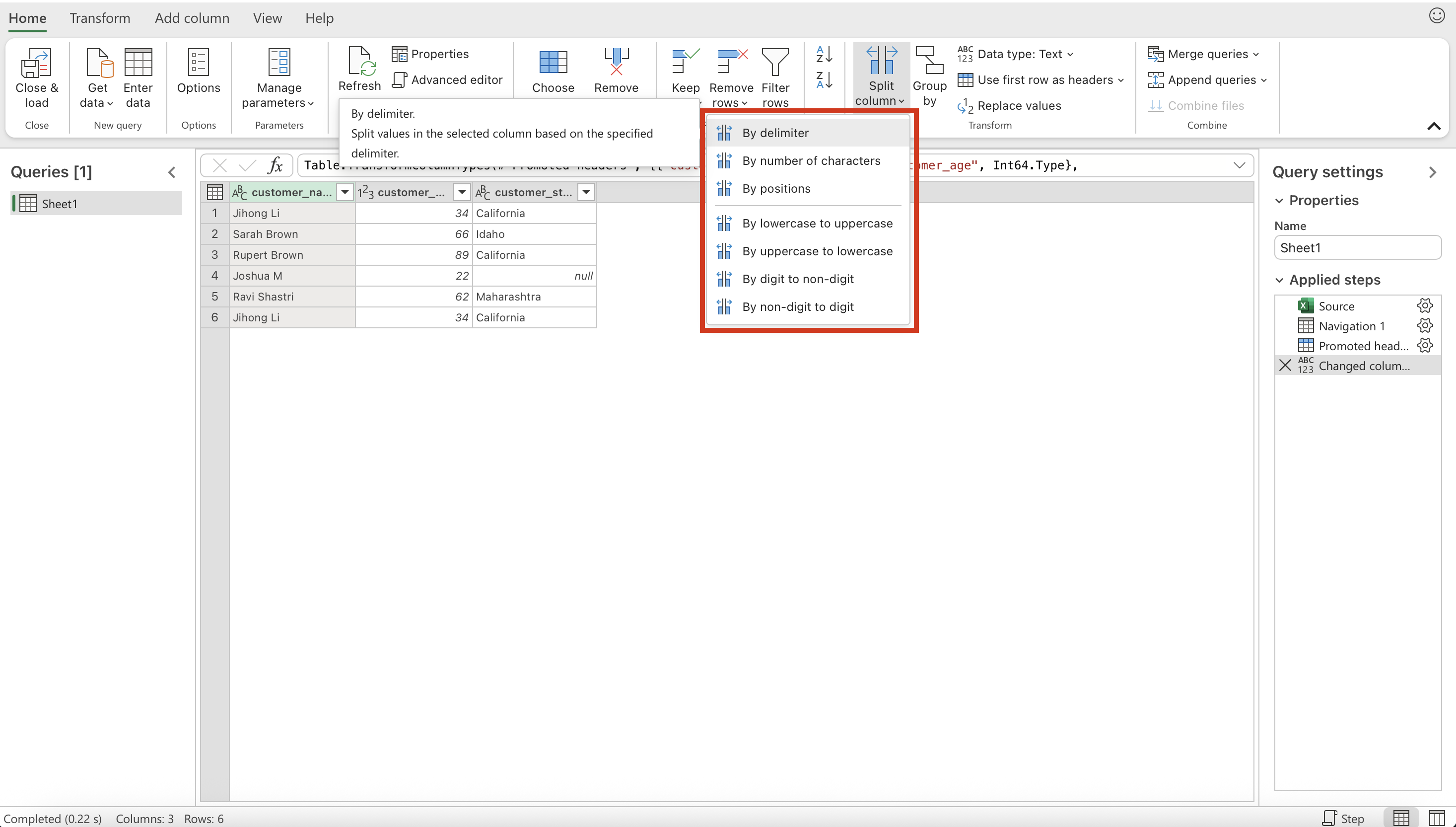Open the Advanced editor
The height and width of the screenshot is (827, 1456).
tap(447, 80)
